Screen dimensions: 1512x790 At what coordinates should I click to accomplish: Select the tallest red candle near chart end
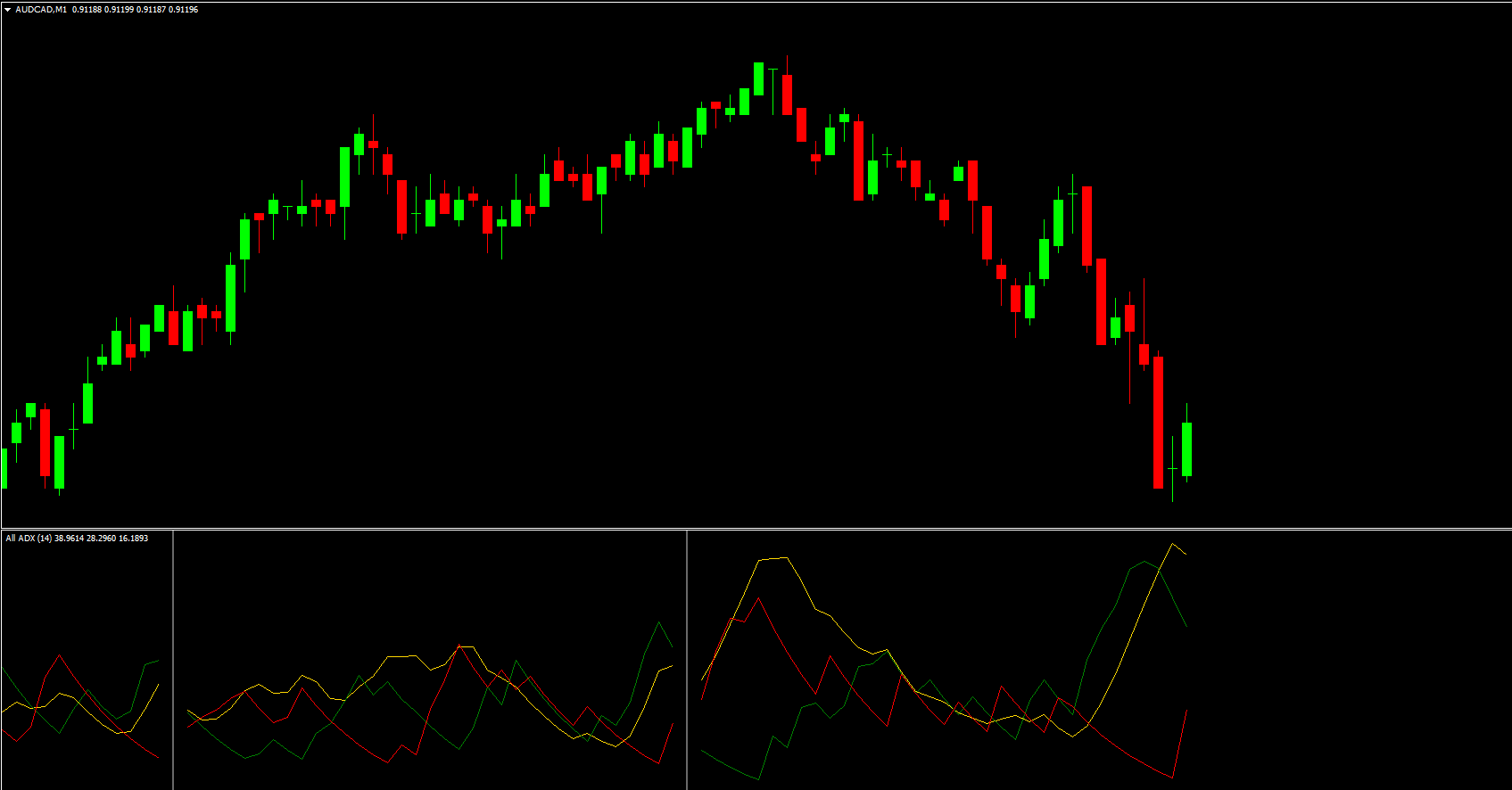point(1158,422)
